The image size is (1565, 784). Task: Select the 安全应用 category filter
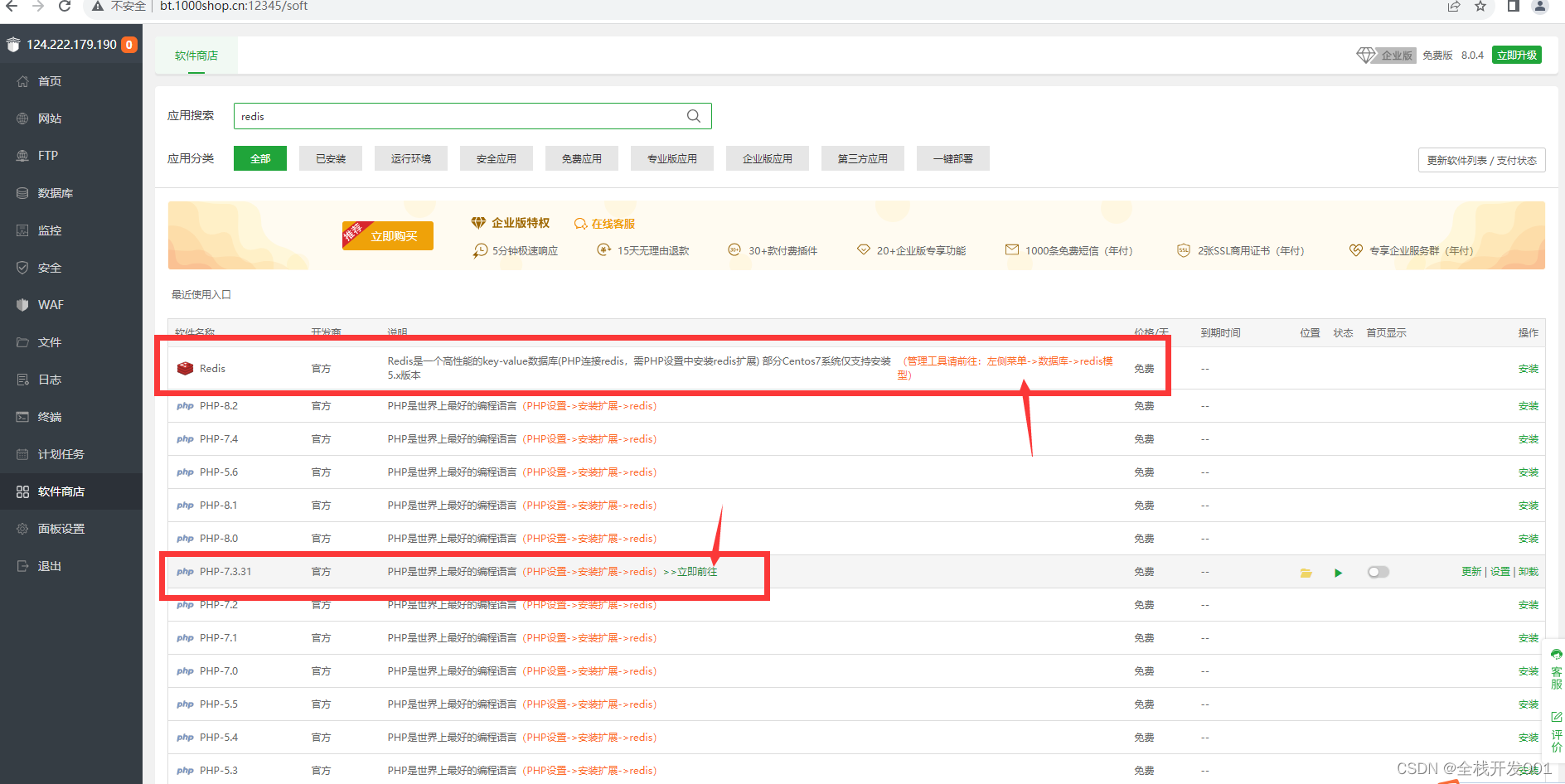pyautogui.click(x=497, y=158)
